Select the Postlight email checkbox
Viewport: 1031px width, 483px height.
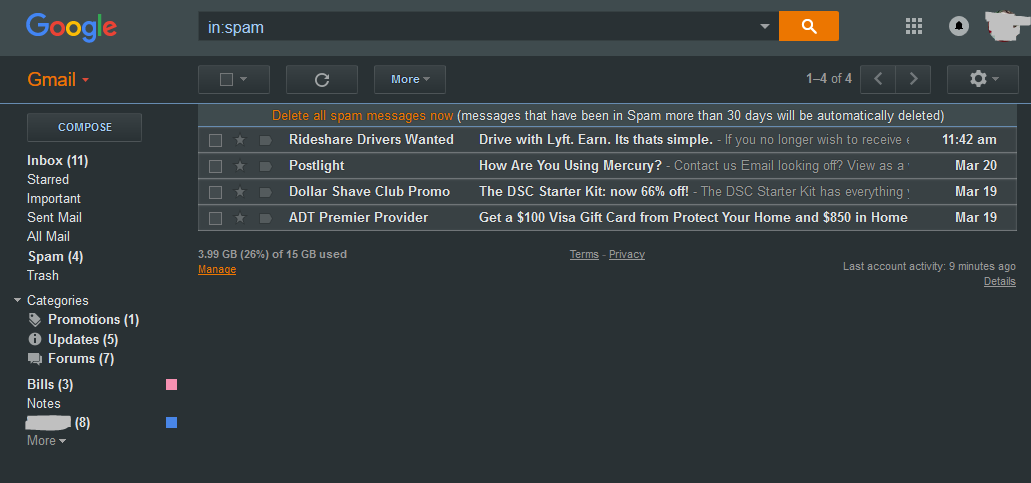click(x=215, y=166)
